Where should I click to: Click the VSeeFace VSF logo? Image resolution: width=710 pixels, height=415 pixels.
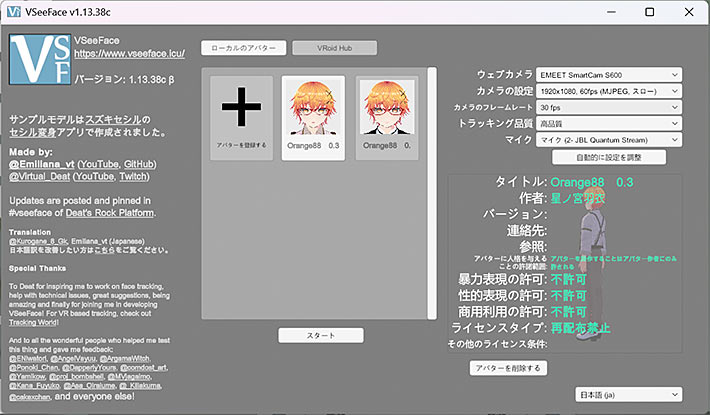(x=40, y=59)
